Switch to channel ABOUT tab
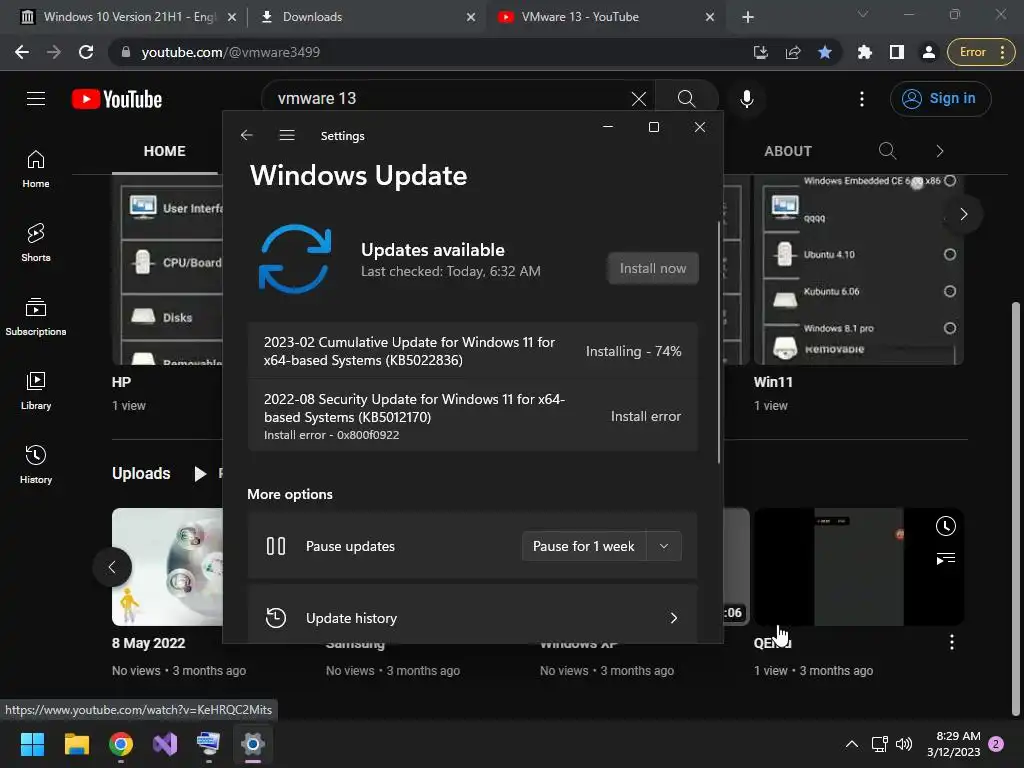 coord(788,151)
